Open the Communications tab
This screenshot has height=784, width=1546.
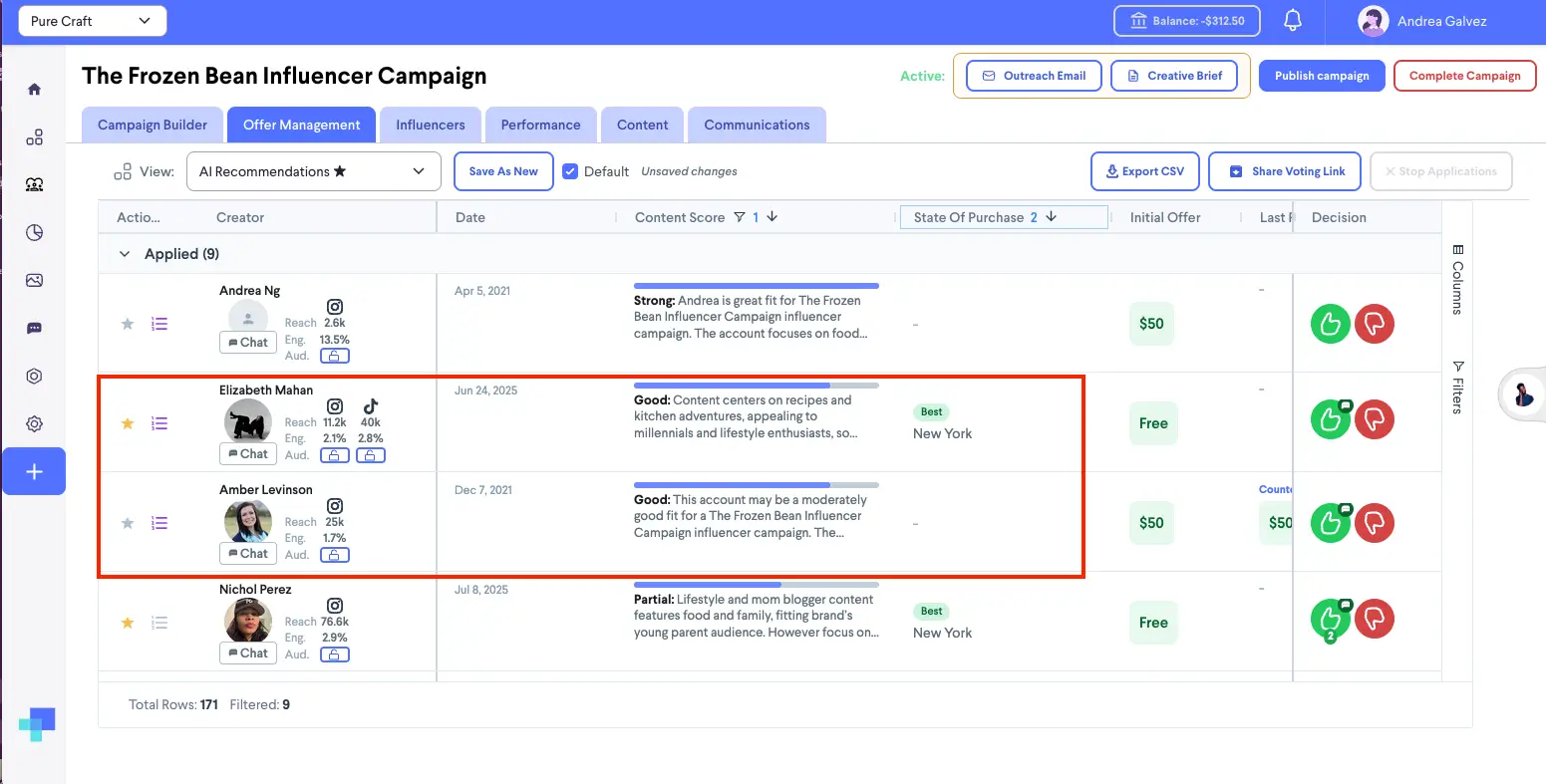757,125
